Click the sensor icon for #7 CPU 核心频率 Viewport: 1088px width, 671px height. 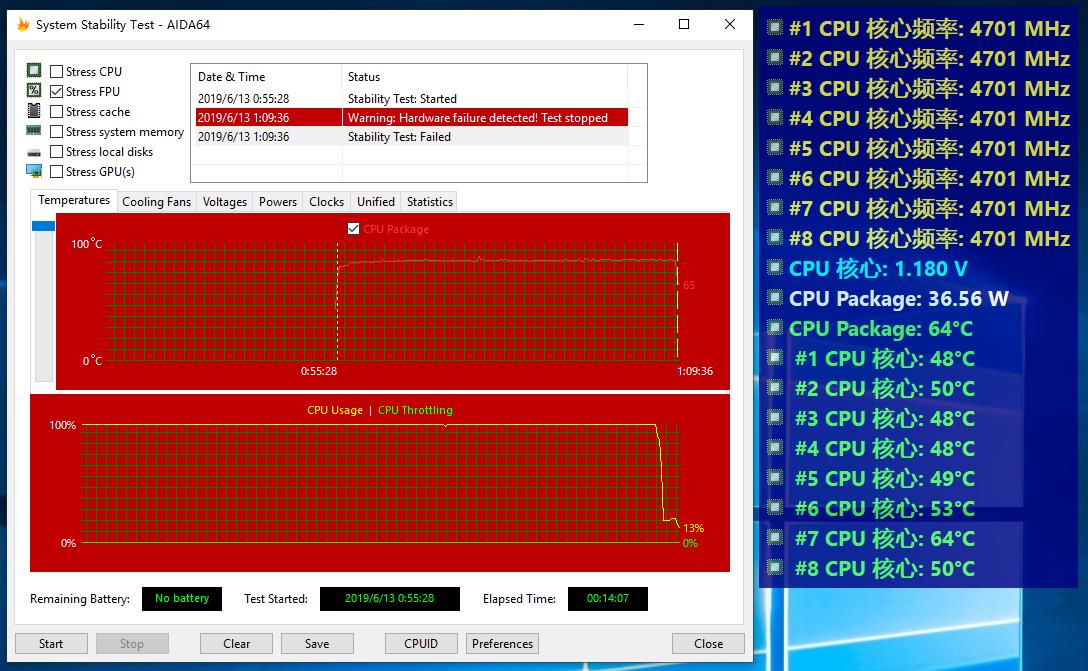pyautogui.click(x=775, y=207)
